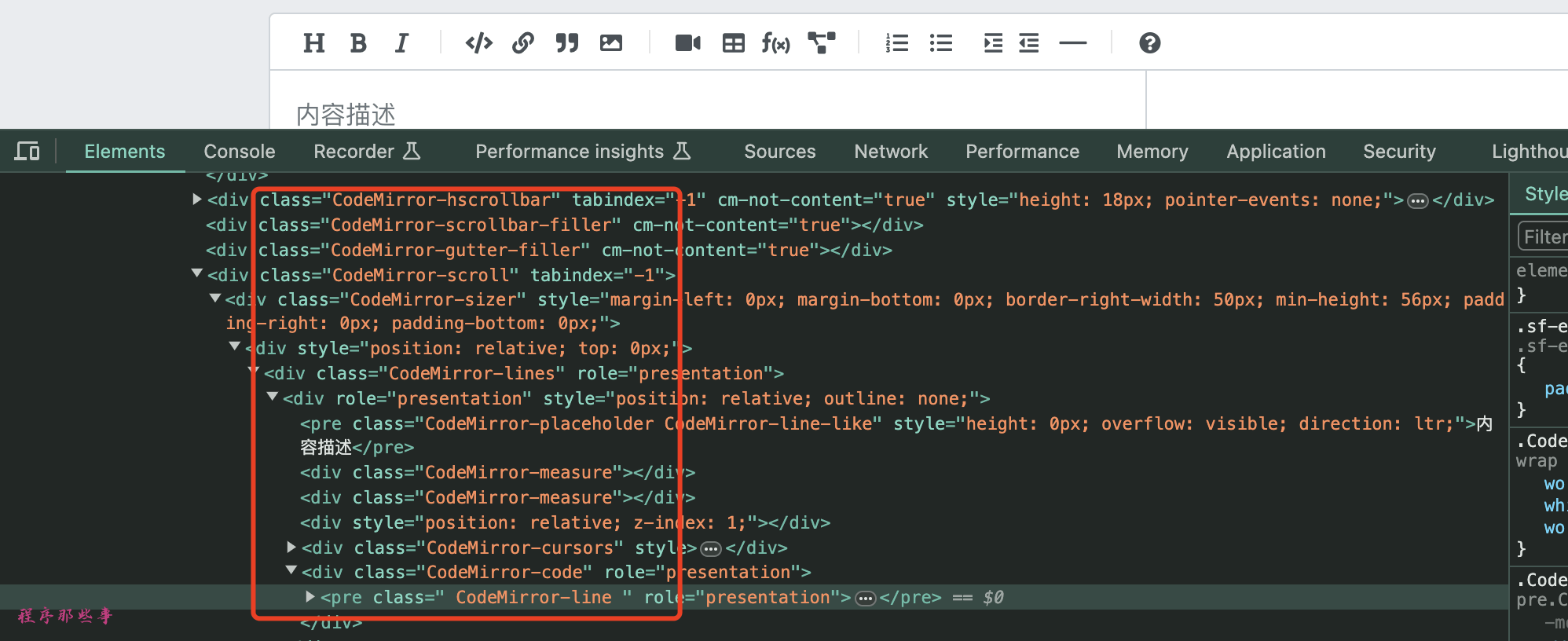Insert a hyperlink with the link icon
1568x641 pixels.
[x=523, y=43]
